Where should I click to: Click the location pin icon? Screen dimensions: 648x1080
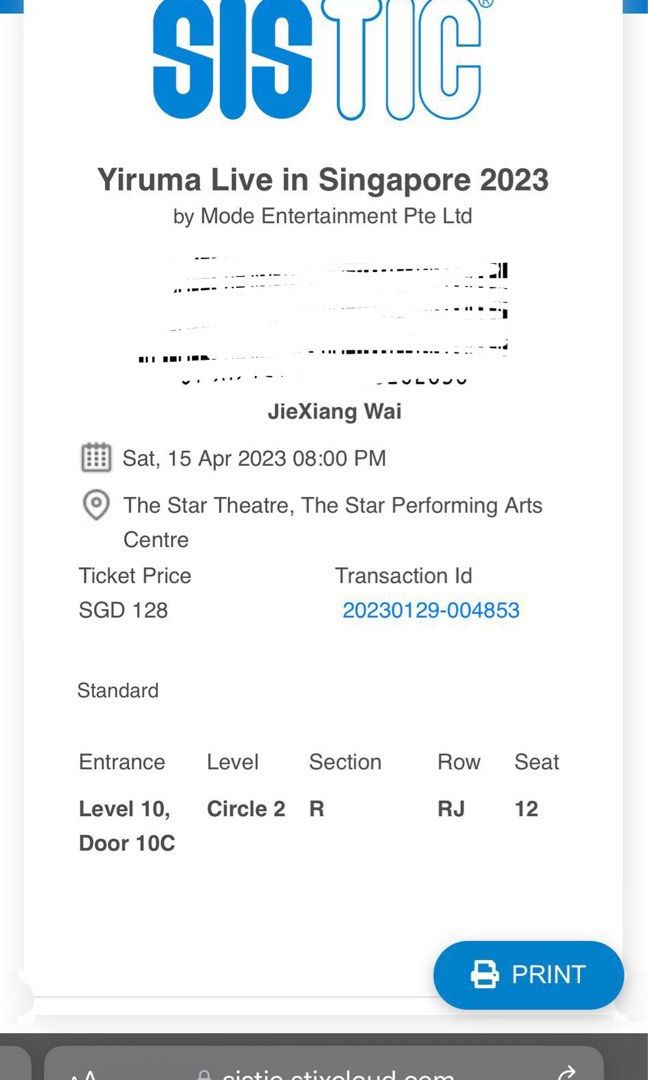[x=96, y=505]
